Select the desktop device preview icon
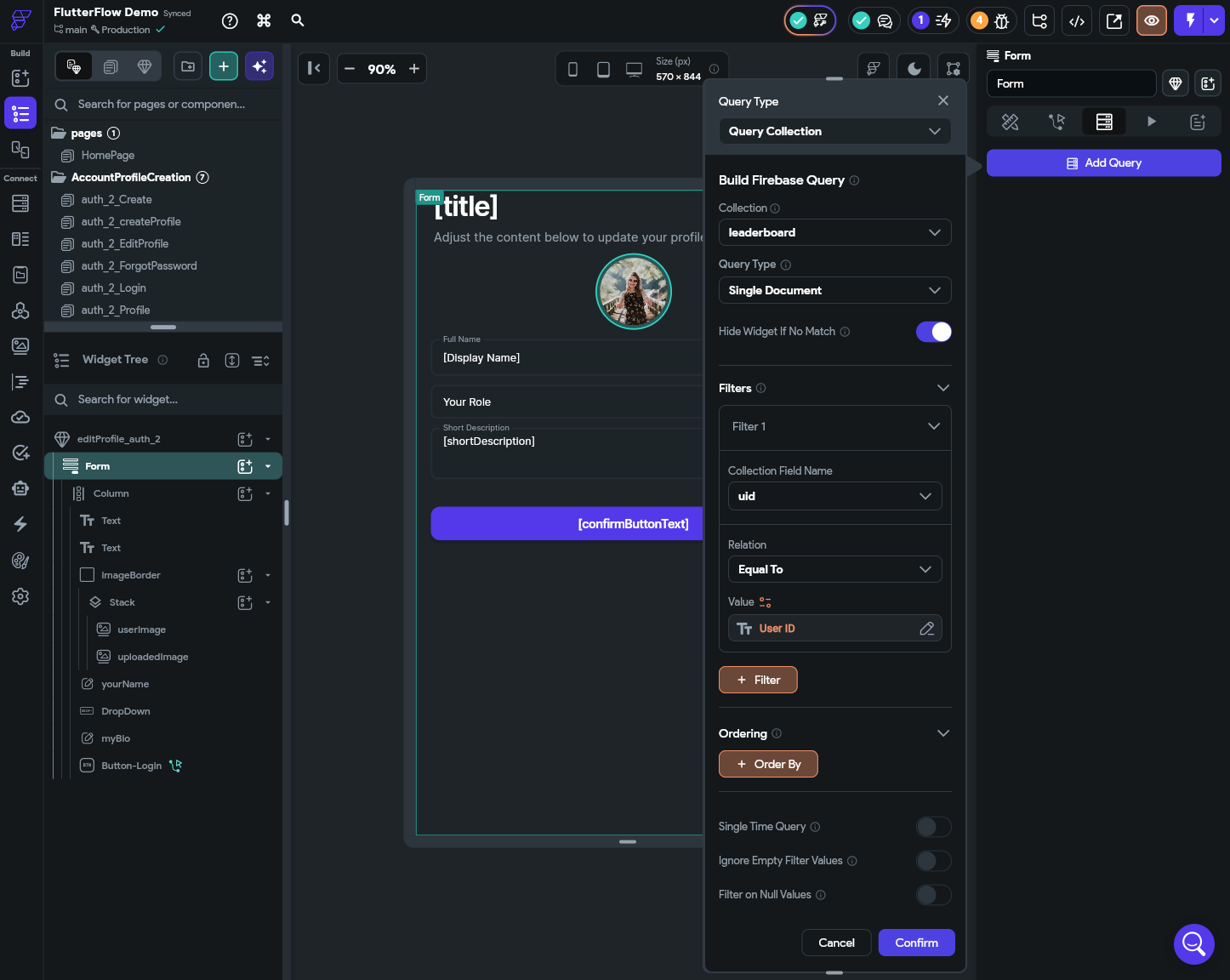This screenshot has height=980, width=1230. pos(634,70)
